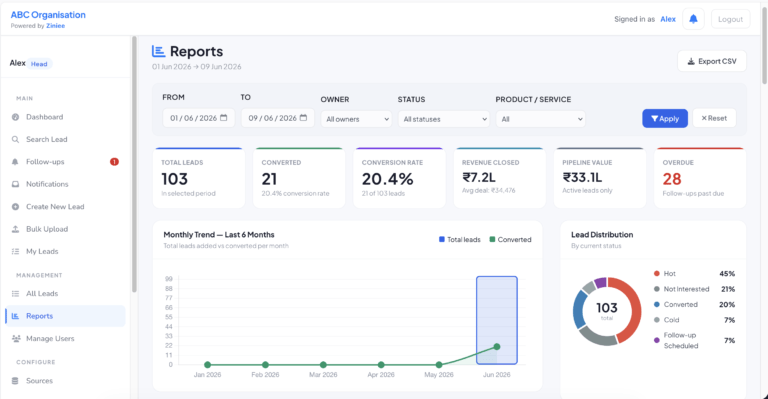768x399 pixels.
Task: Open calendar picker in FROM date field
Action: click(x=224, y=118)
